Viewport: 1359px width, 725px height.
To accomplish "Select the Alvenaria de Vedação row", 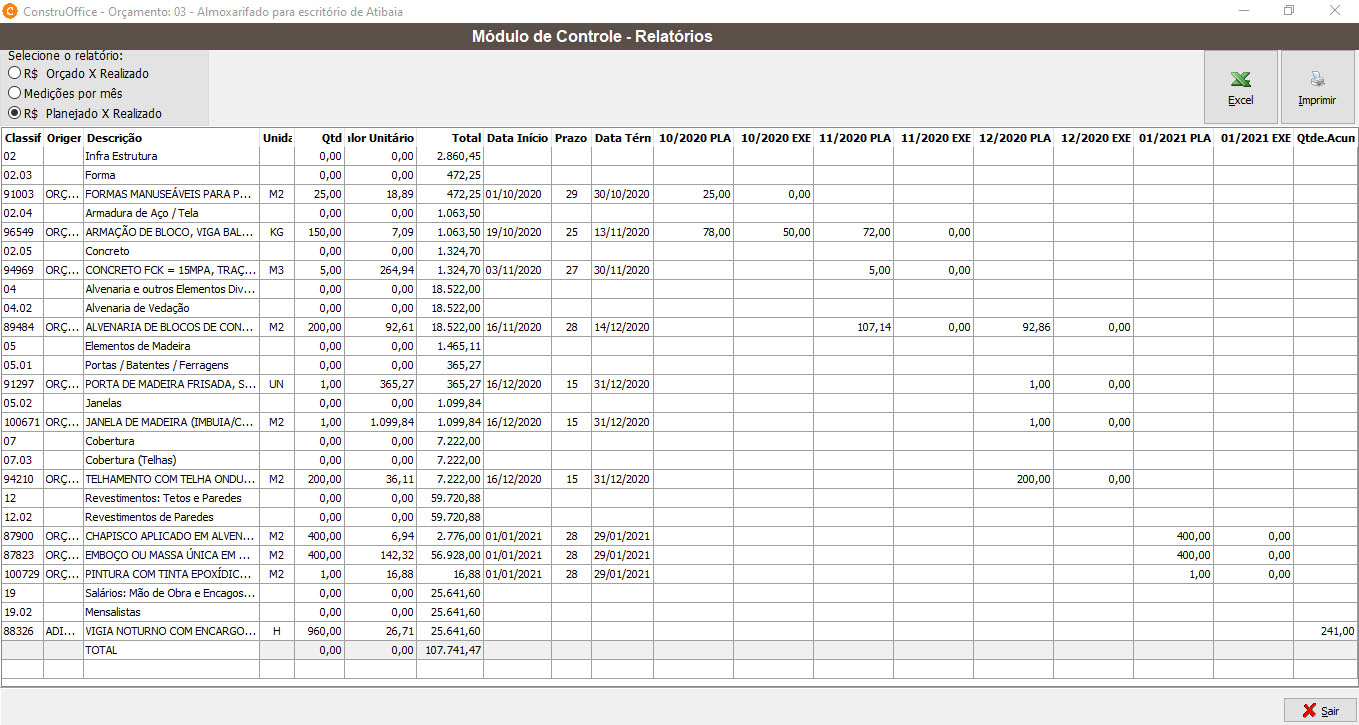I will pyautogui.click(x=679, y=308).
